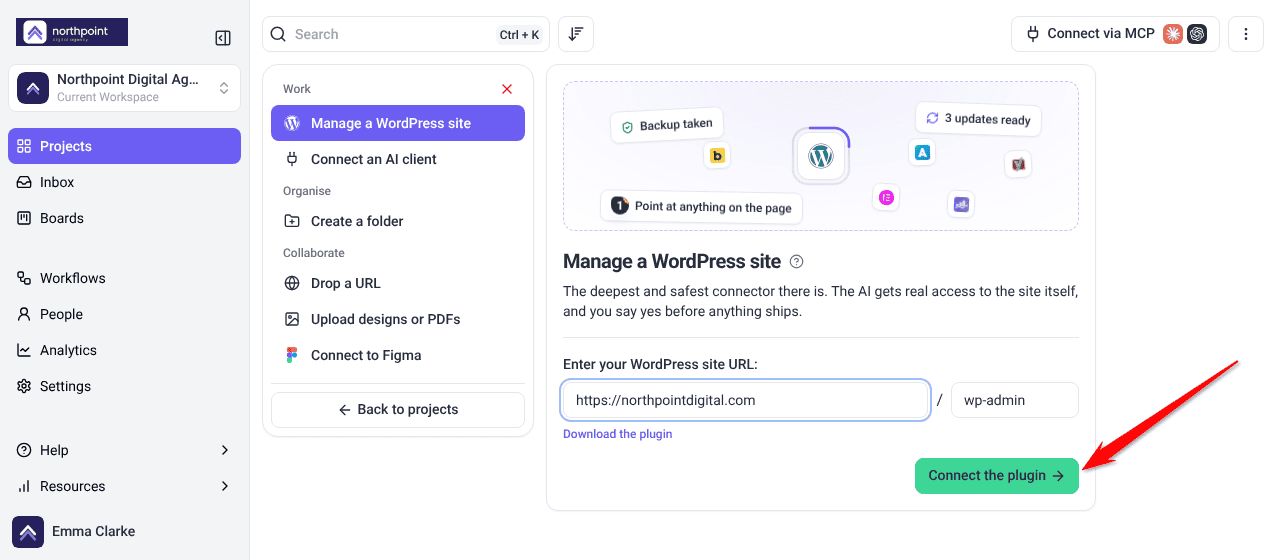Click the Enter your WordPress site URL label
Image resolution: width=1280 pixels, height=560 pixels.
[660, 365]
